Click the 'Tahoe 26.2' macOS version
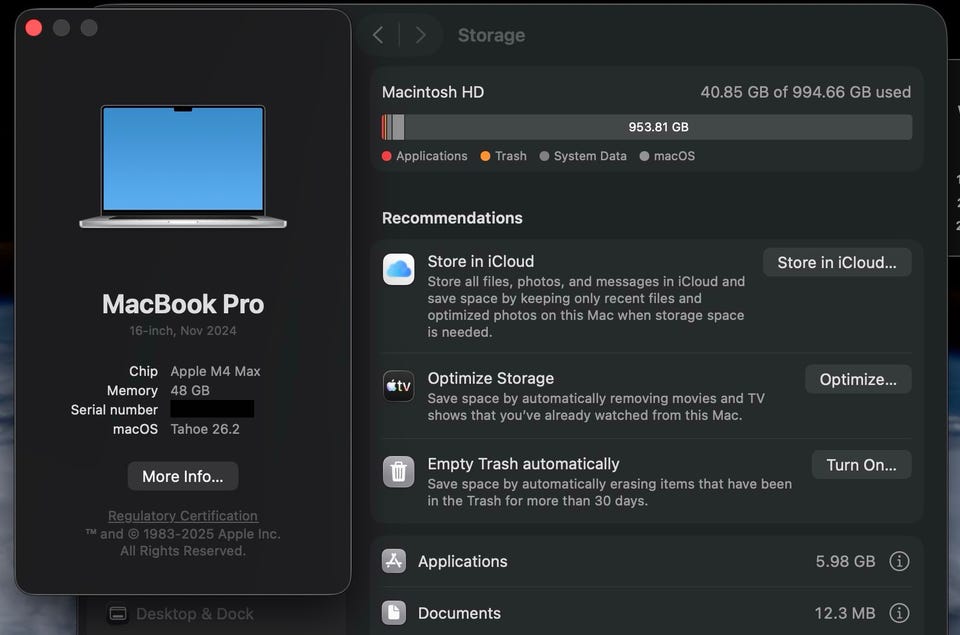This screenshot has height=635, width=960. click(205, 429)
